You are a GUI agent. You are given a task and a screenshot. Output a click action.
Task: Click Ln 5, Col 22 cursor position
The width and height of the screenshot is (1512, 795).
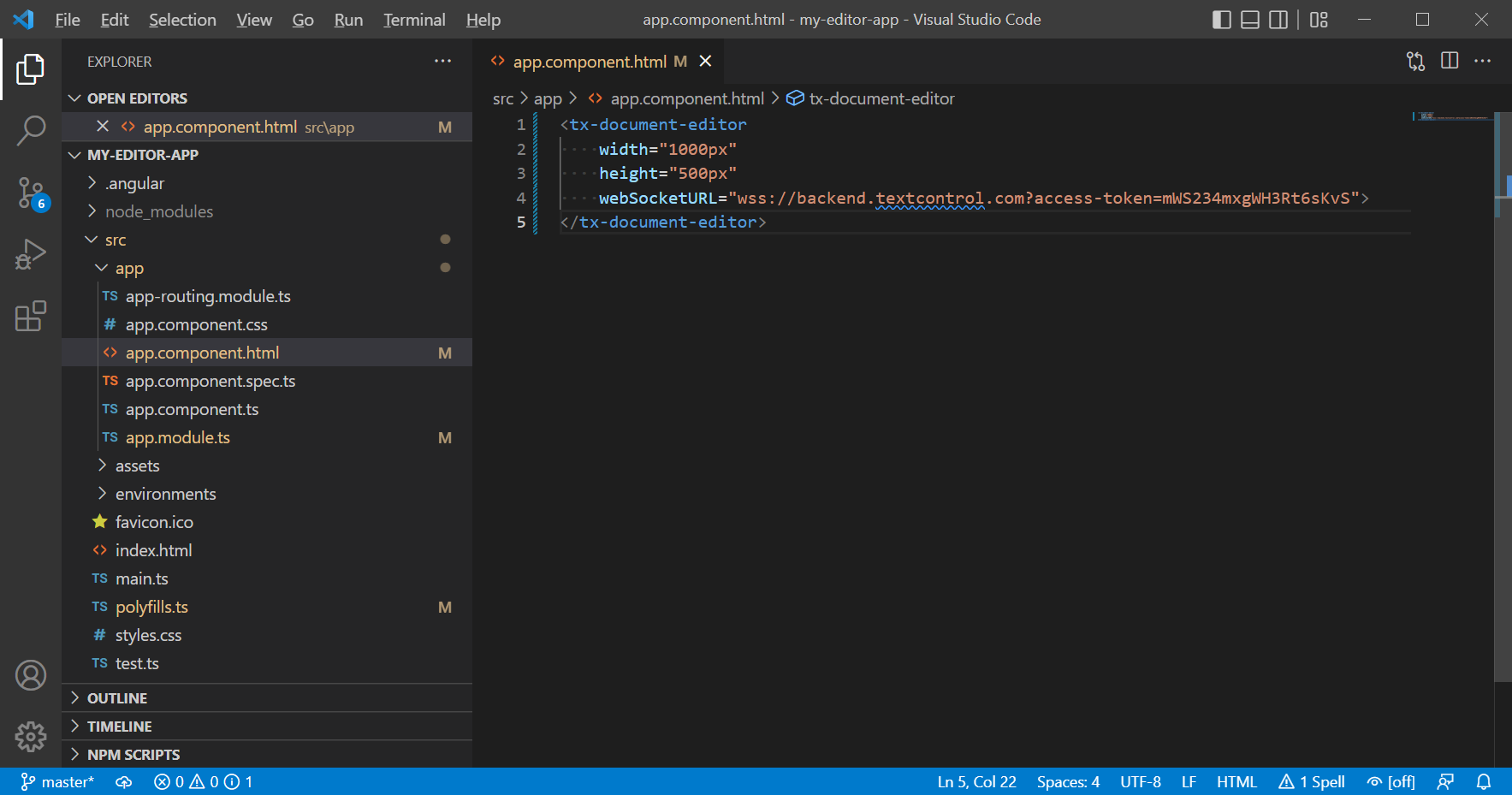pos(977,781)
